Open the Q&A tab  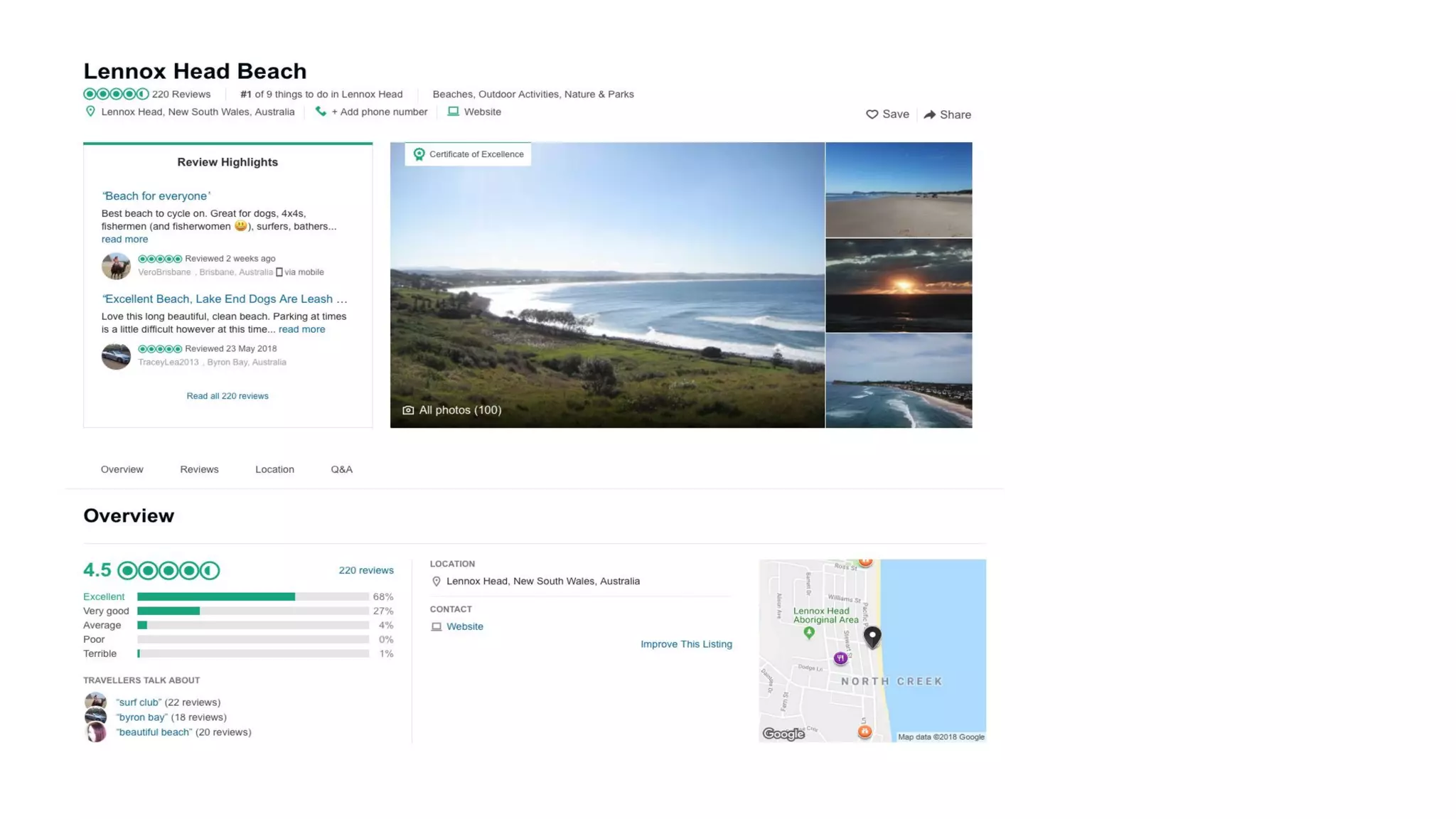click(x=341, y=469)
